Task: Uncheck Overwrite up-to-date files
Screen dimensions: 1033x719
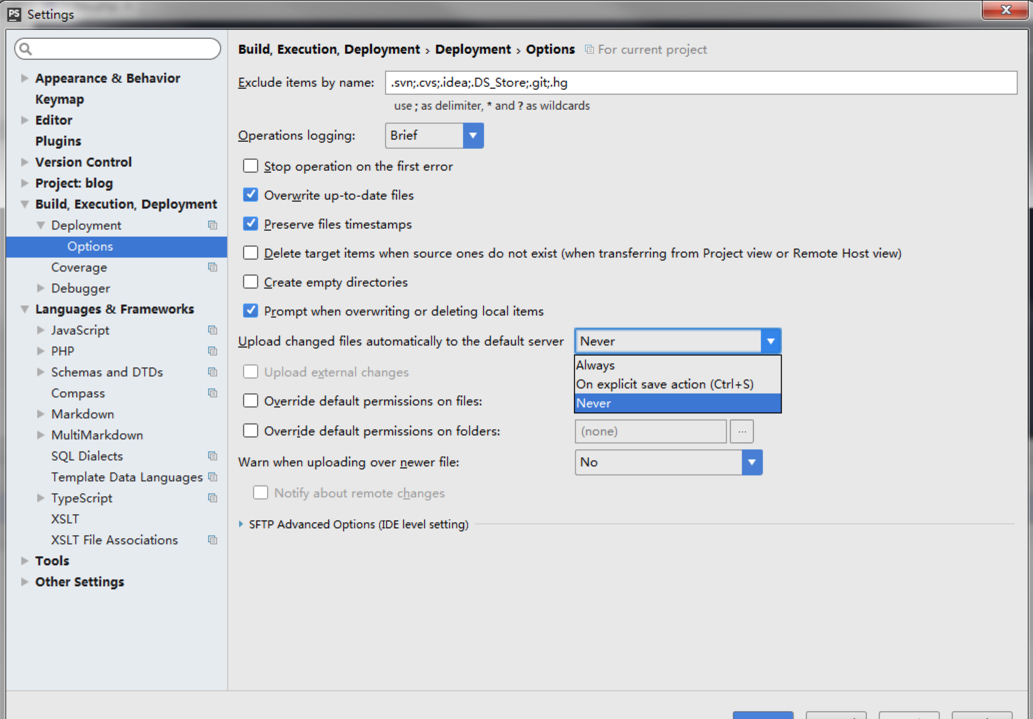Action: click(x=250, y=195)
